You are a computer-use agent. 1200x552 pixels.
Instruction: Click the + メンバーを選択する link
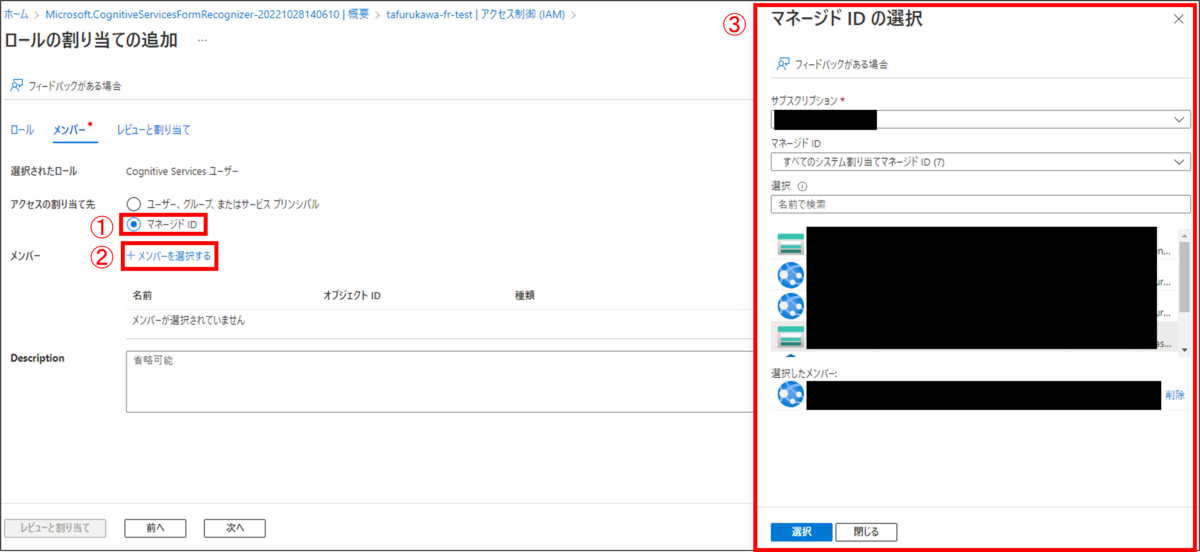pos(169,257)
